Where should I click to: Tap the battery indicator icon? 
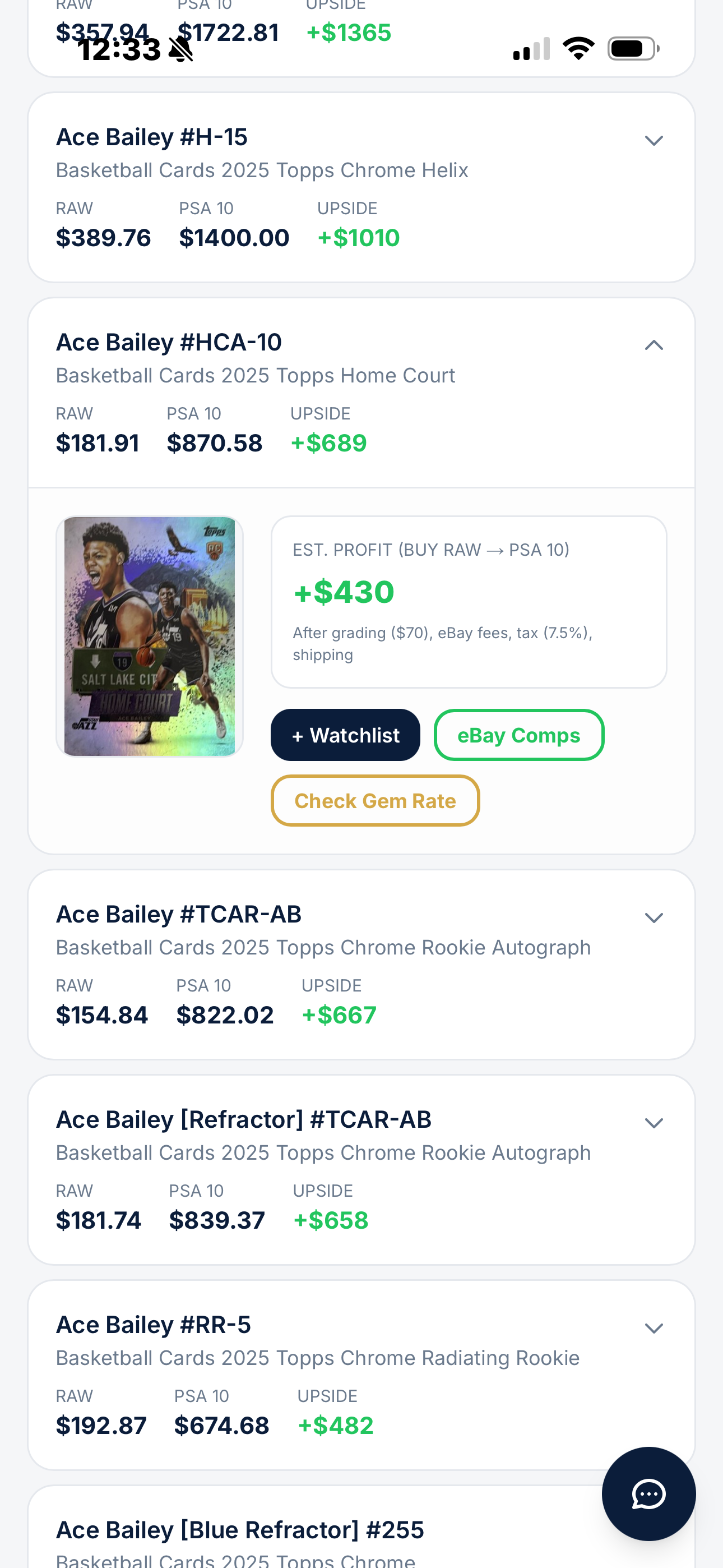point(633,49)
